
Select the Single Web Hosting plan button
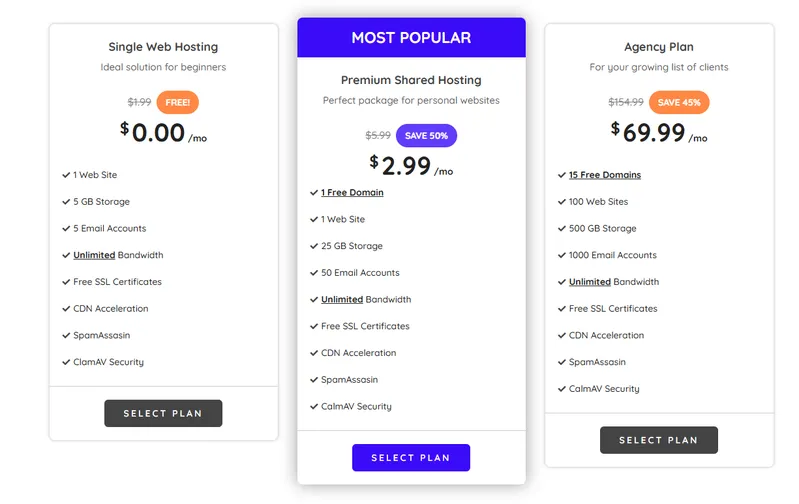click(163, 413)
